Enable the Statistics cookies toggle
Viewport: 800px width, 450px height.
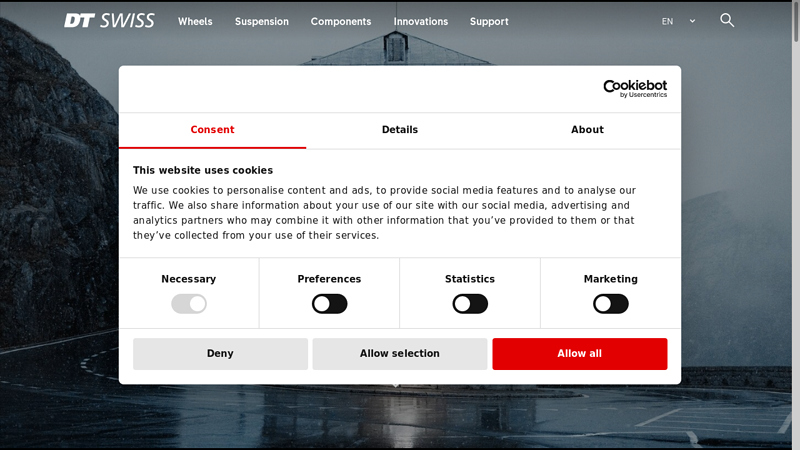pyautogui.click(x=470, y=304)
